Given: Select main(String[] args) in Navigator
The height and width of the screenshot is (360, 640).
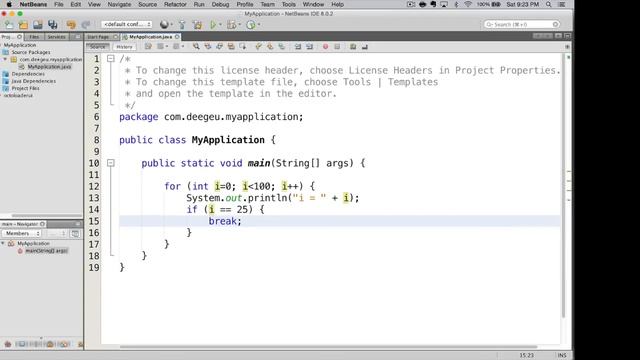Looking at the screenshot, I should point(46,251).
